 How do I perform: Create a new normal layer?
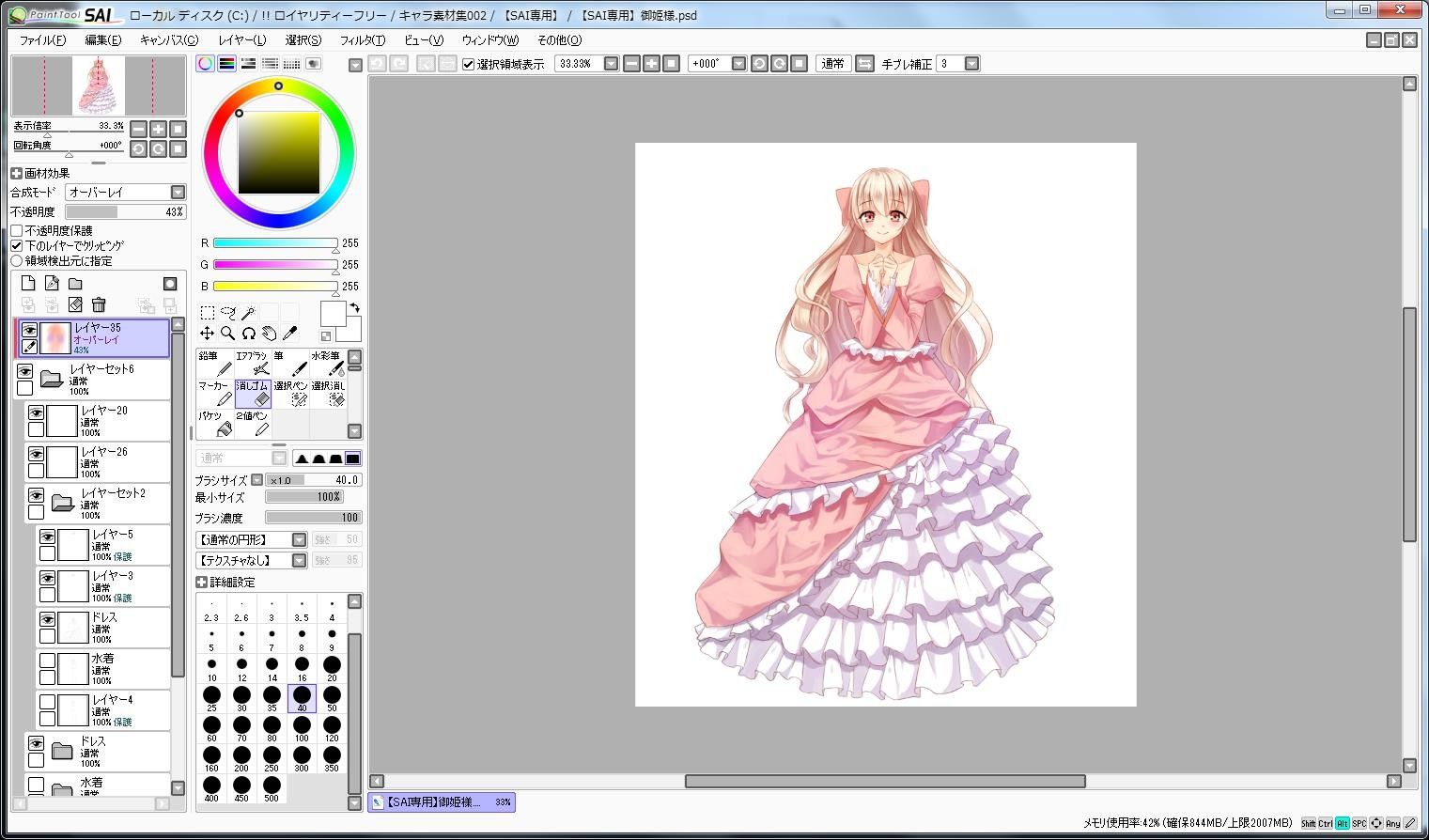28,284
